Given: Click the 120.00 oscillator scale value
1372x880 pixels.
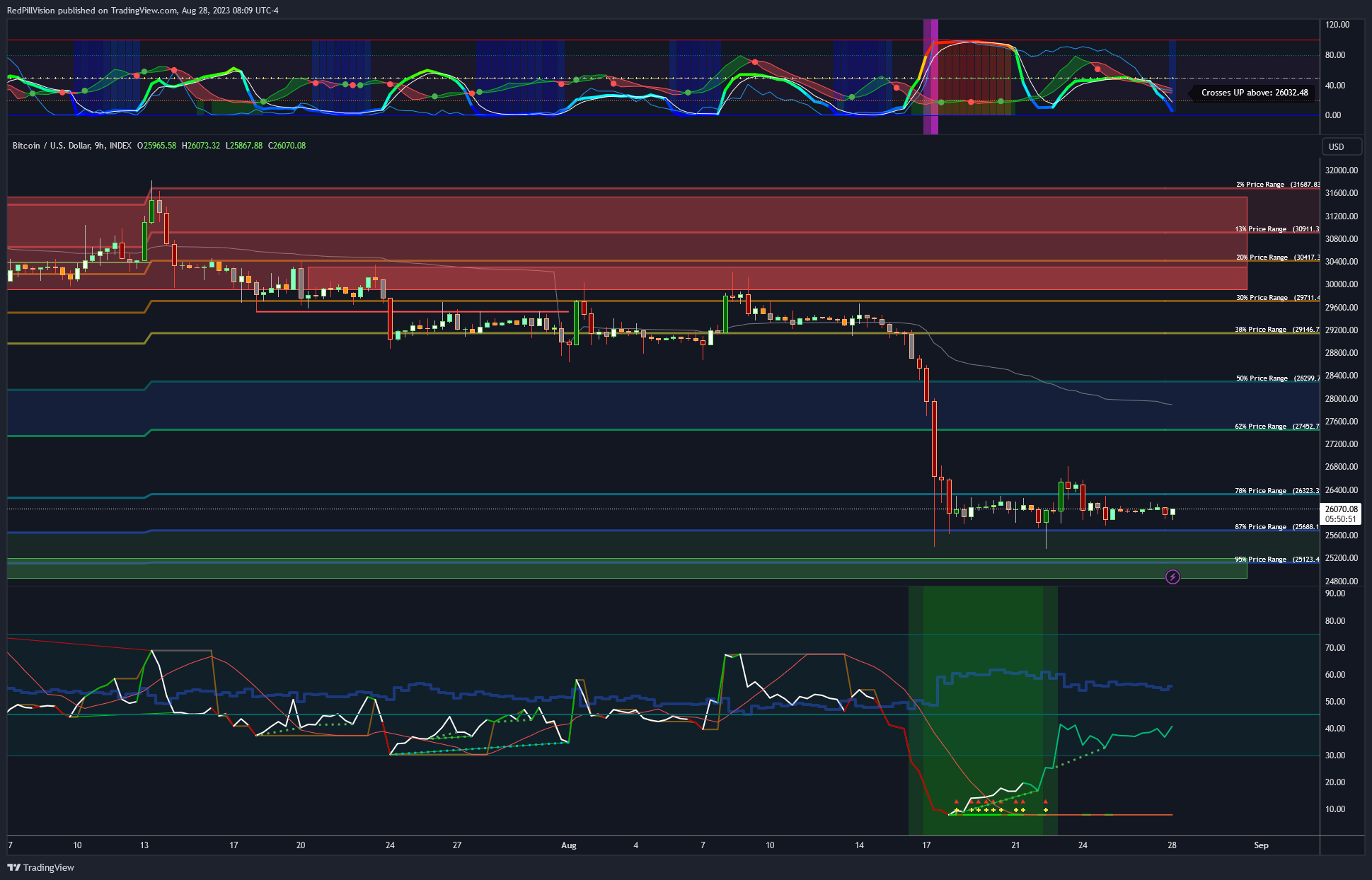Looking at the screenshot, I should [1337, 25].
